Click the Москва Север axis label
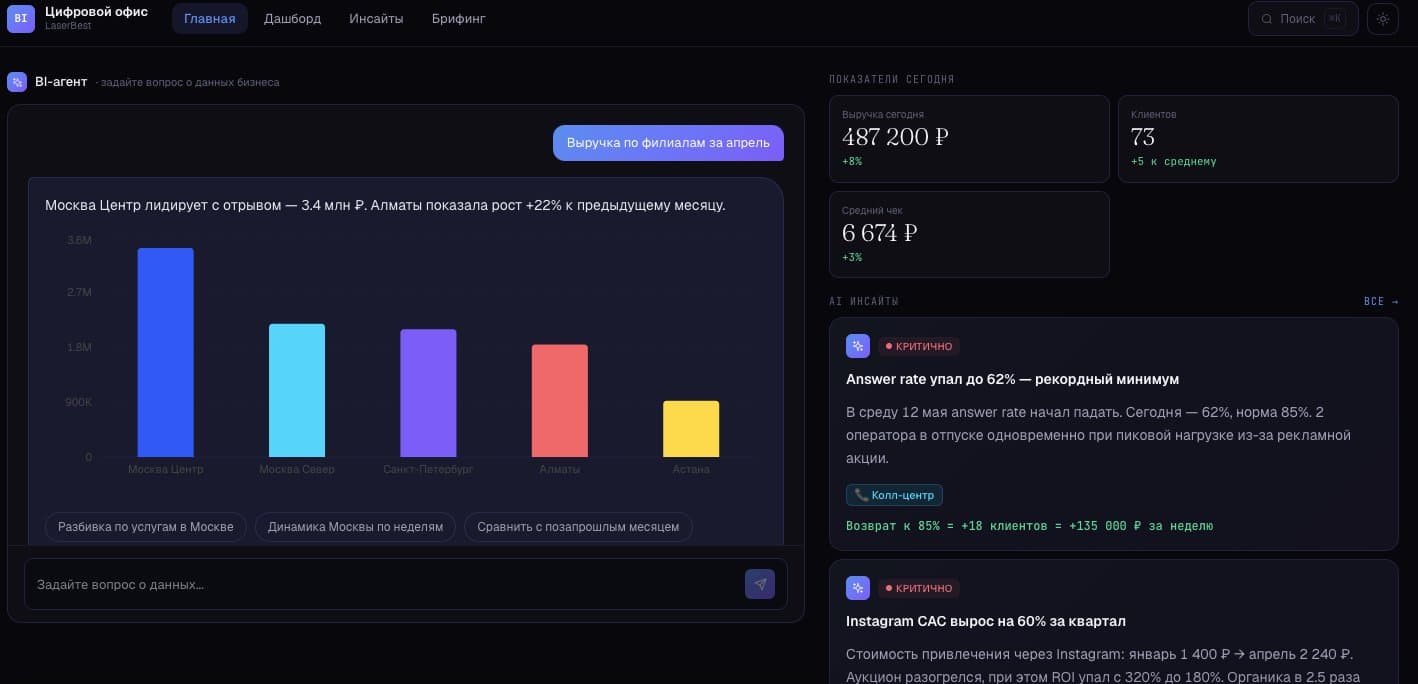1418x684 pixels. point(297,469)
